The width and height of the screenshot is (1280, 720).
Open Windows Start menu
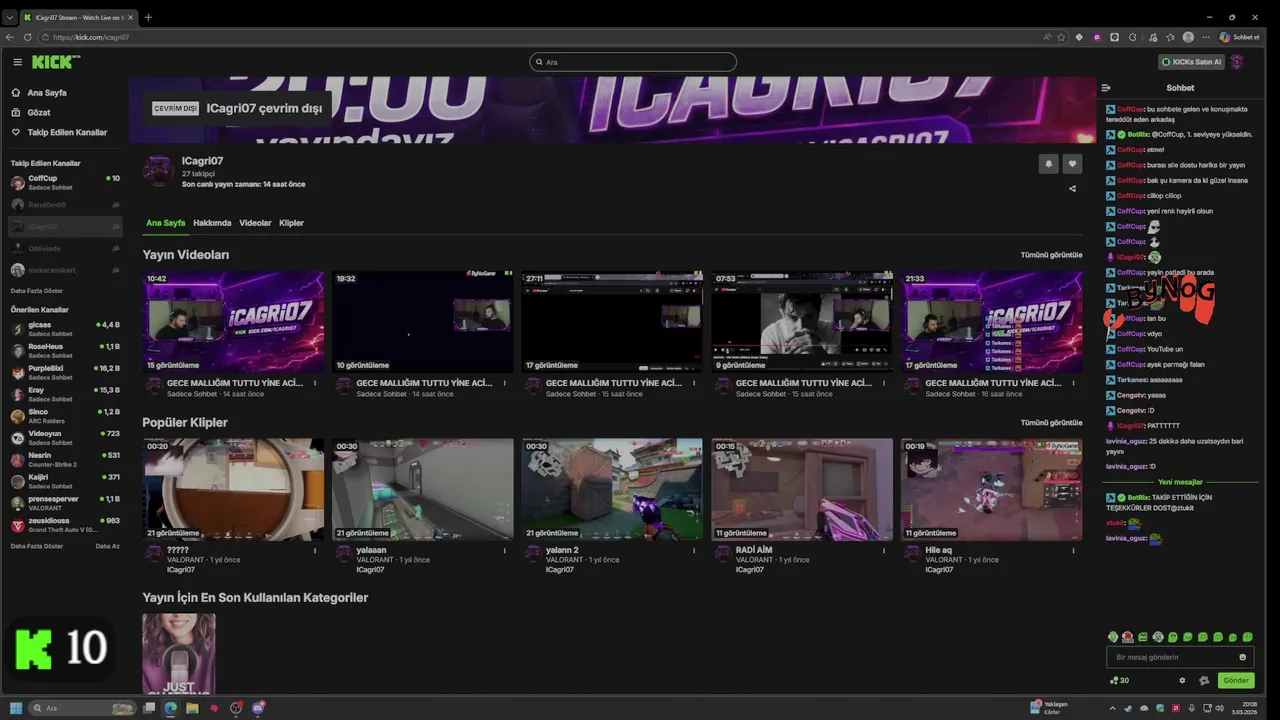[x=16, y=708]
